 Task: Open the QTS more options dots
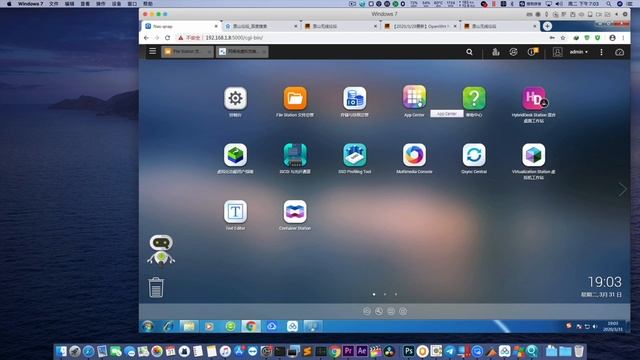(x=601, y=52)
